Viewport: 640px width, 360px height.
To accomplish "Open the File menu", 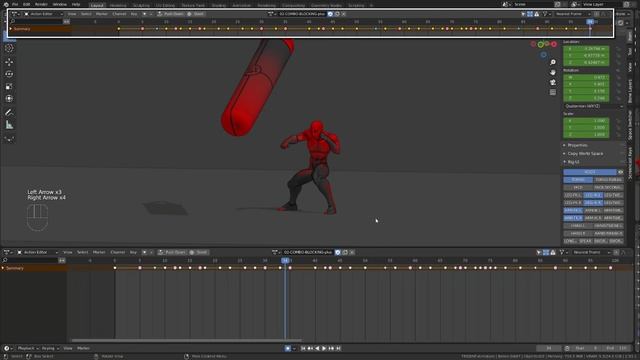I will (15, 4).
